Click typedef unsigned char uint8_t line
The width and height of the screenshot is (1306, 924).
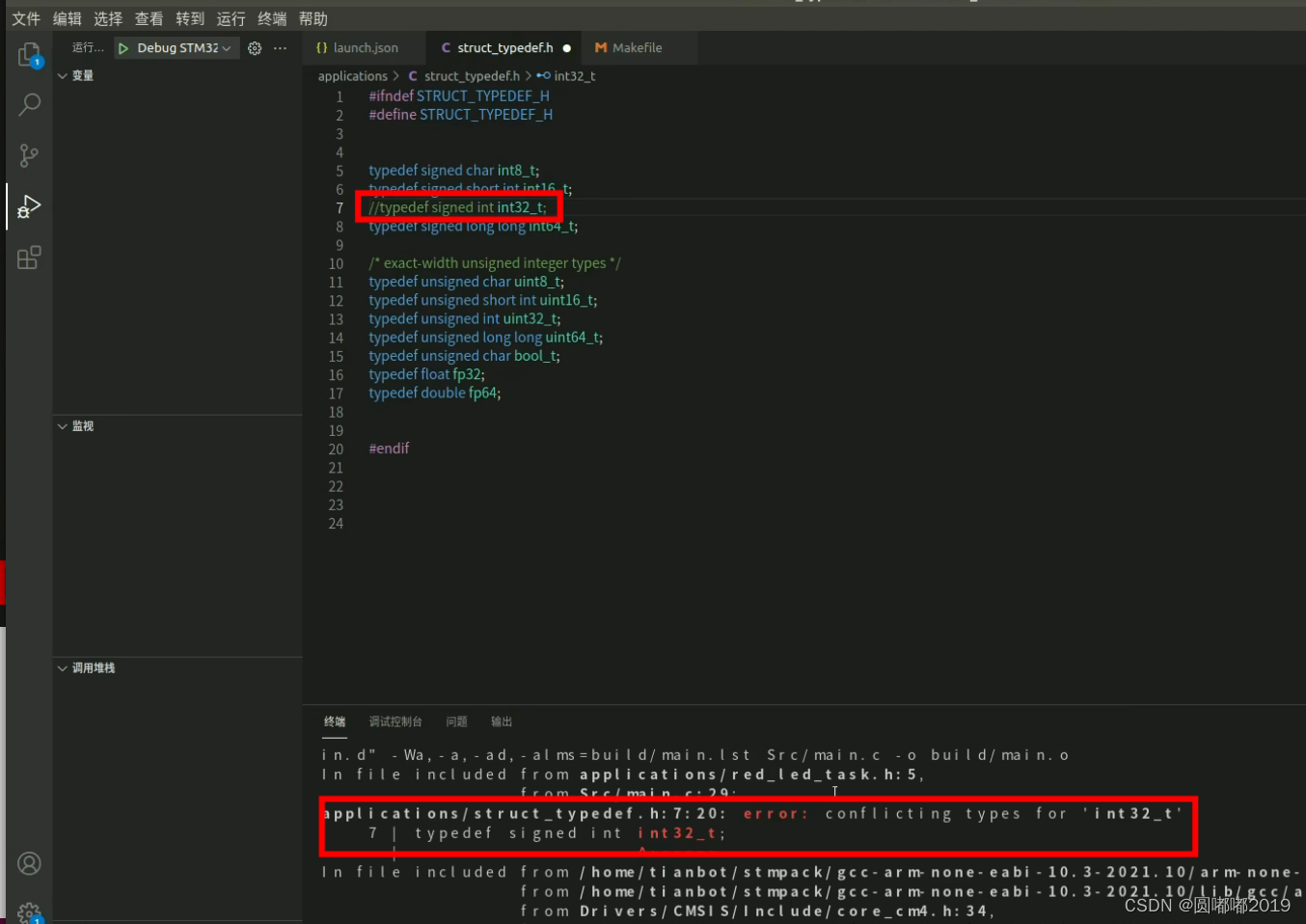tap(466, 282)
